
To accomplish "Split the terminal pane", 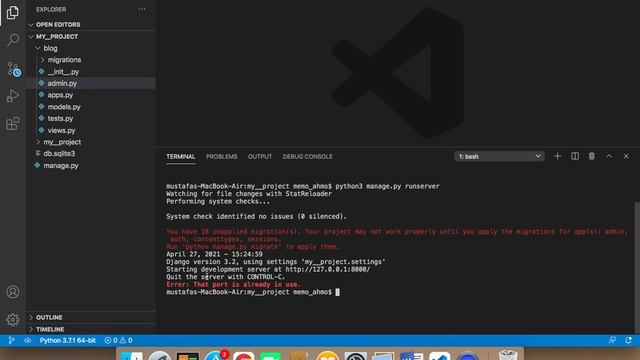I will [575, 156].
